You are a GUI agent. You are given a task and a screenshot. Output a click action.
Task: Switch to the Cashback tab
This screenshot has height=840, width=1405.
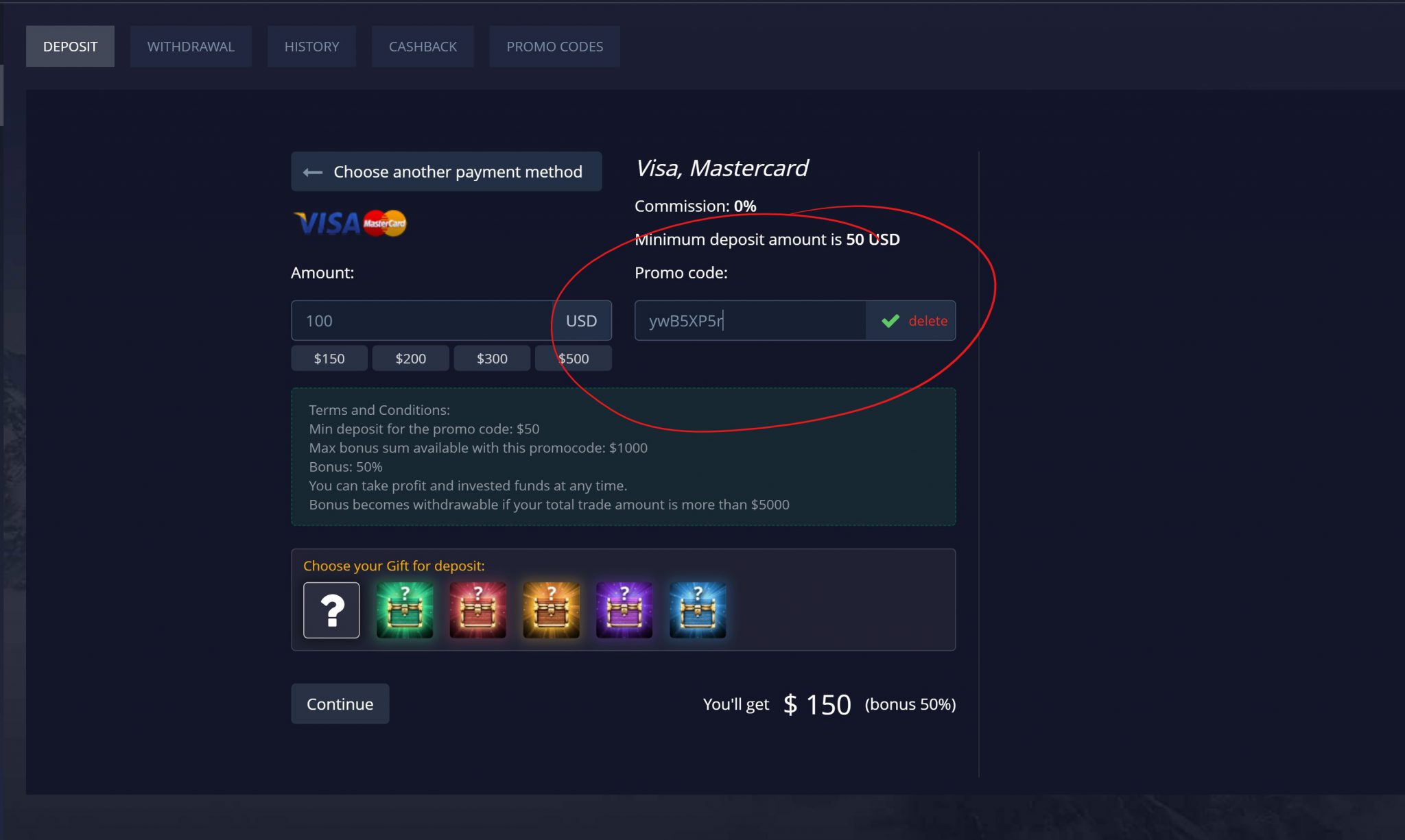coord(423,46)
